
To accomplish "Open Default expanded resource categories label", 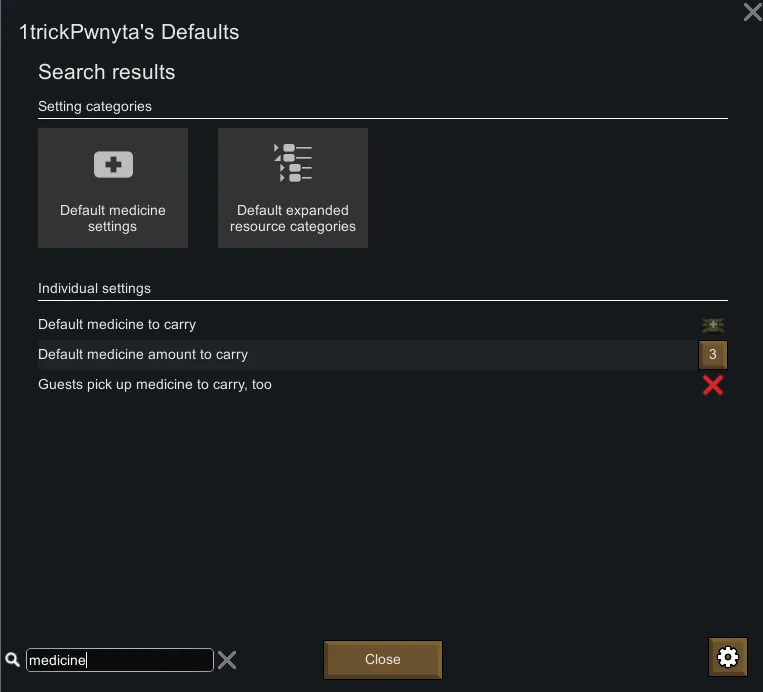I will click(x=293, y=218).
